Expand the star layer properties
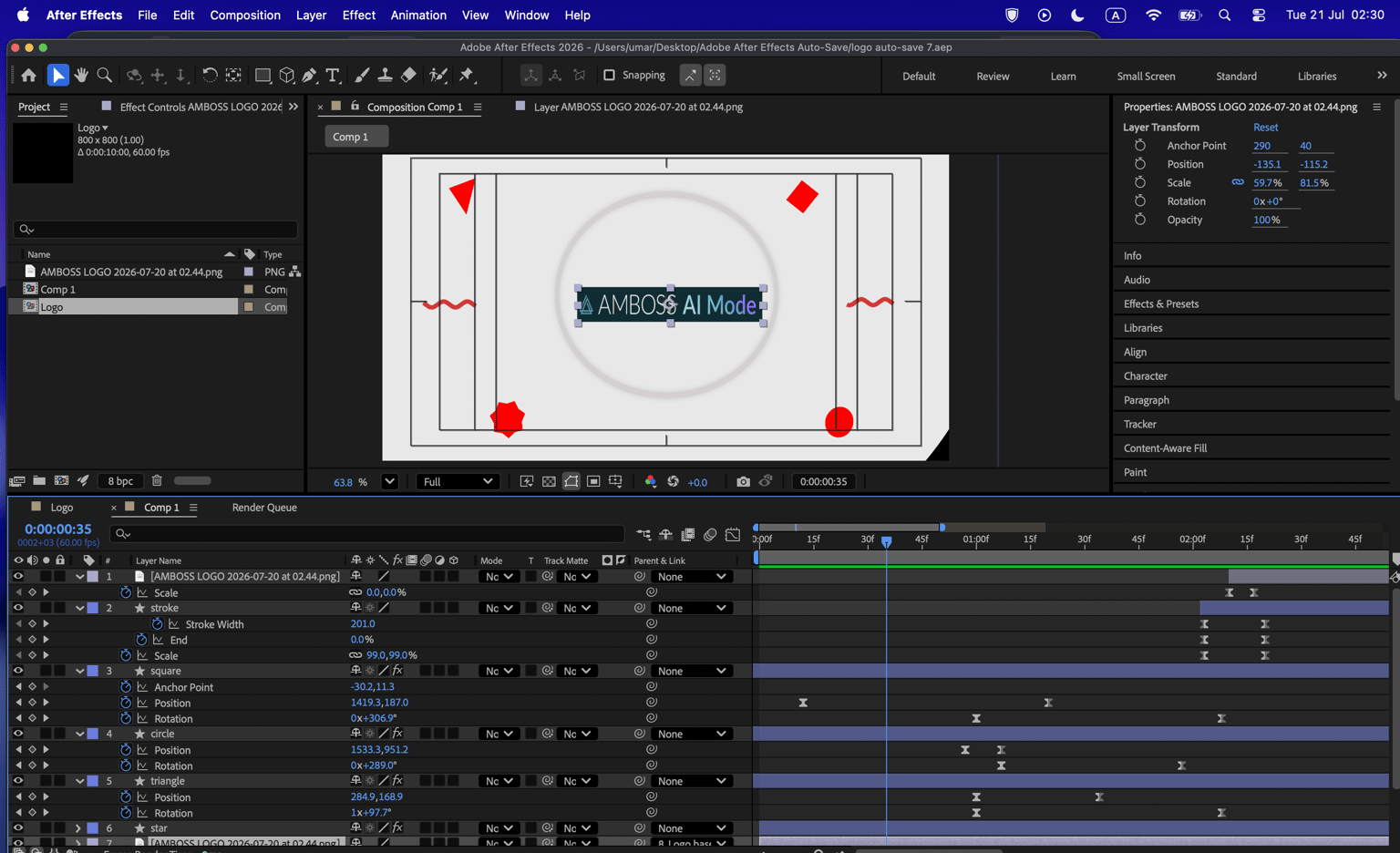Image resolution: width=1400 pixels, height=853 pixels. pos(78,828)
